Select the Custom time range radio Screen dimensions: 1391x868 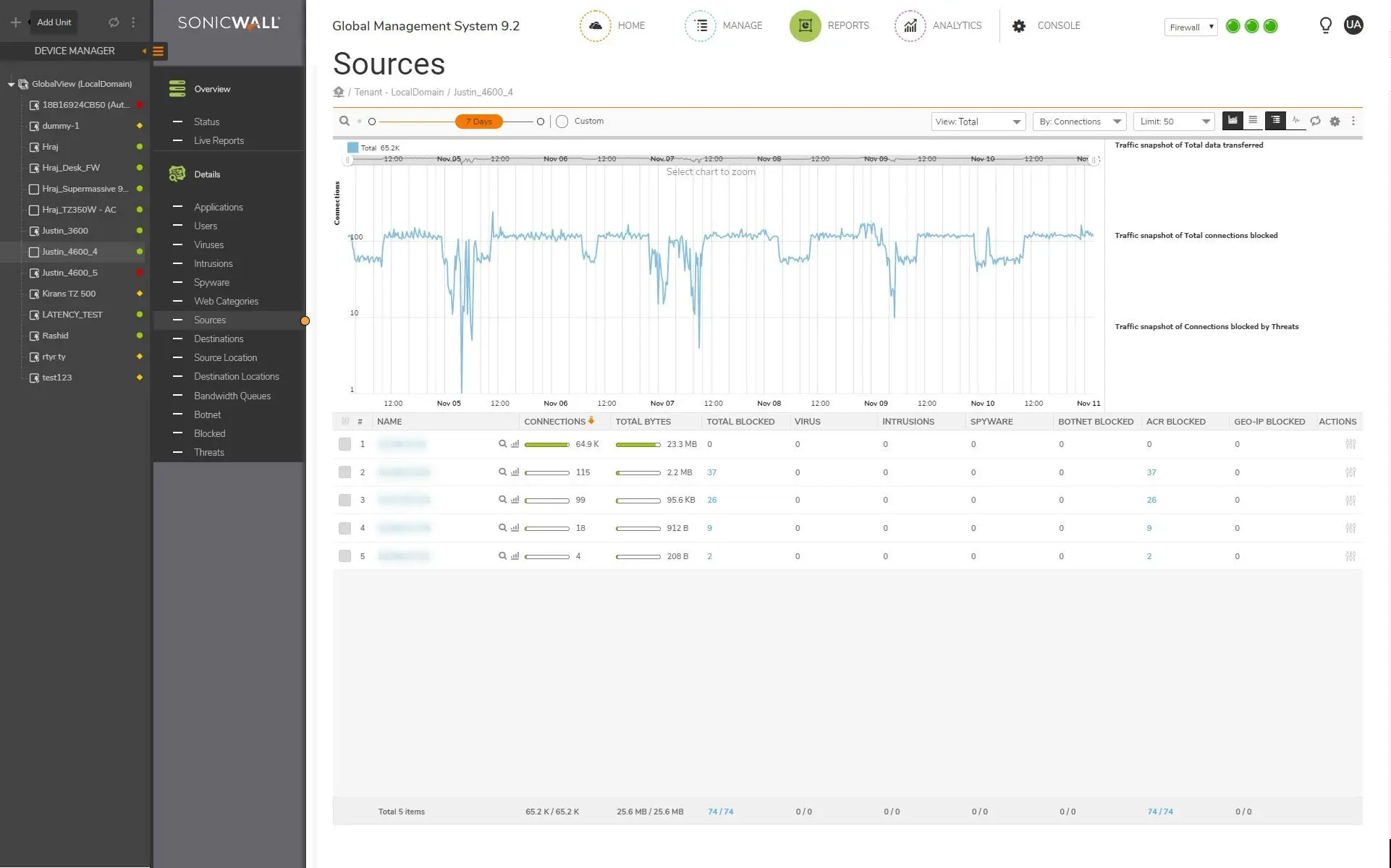click(562, 122)
